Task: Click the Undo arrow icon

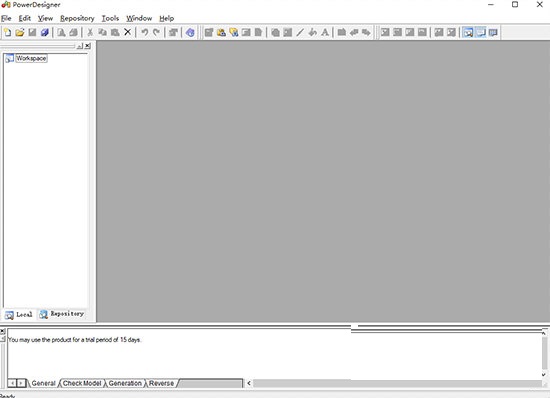Action: pos(144,33)
